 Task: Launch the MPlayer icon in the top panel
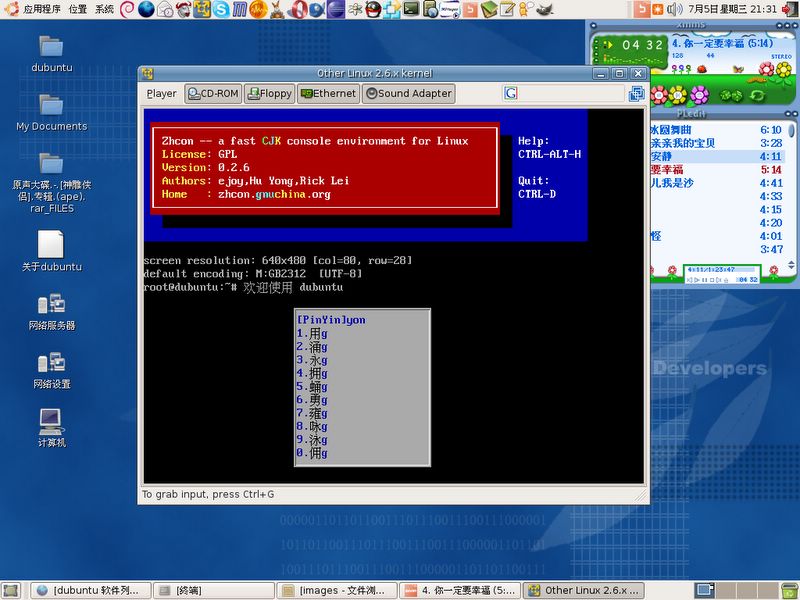[x=450, y=9]
